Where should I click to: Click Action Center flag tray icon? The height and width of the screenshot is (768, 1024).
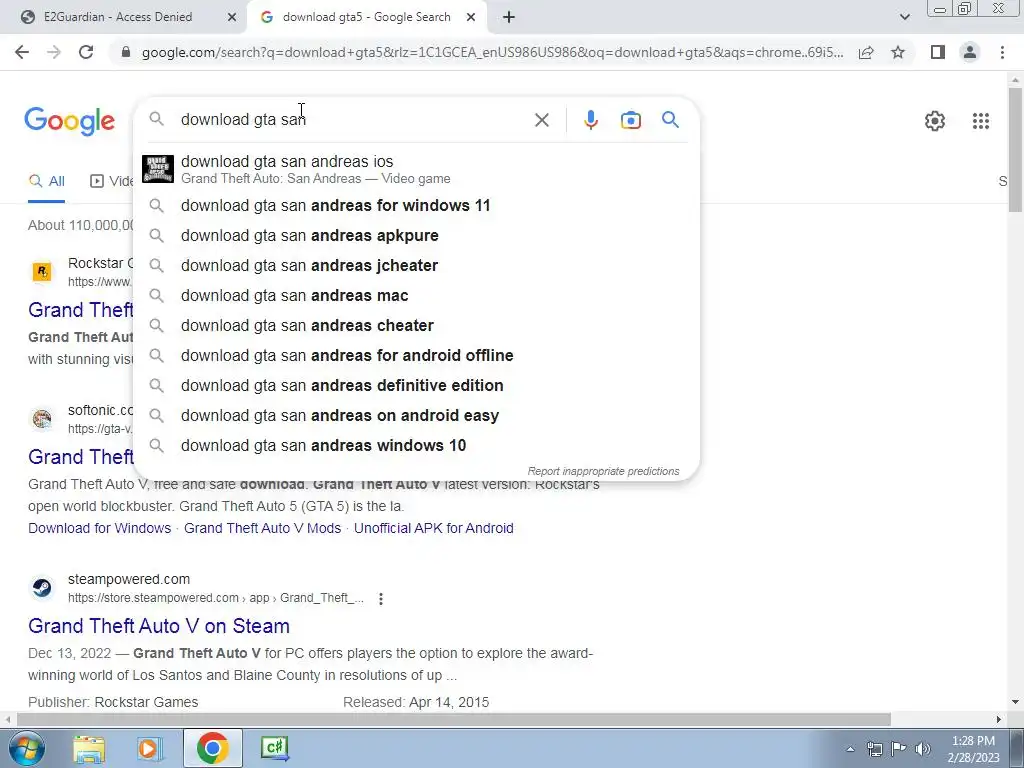click(x=899, y=749)
